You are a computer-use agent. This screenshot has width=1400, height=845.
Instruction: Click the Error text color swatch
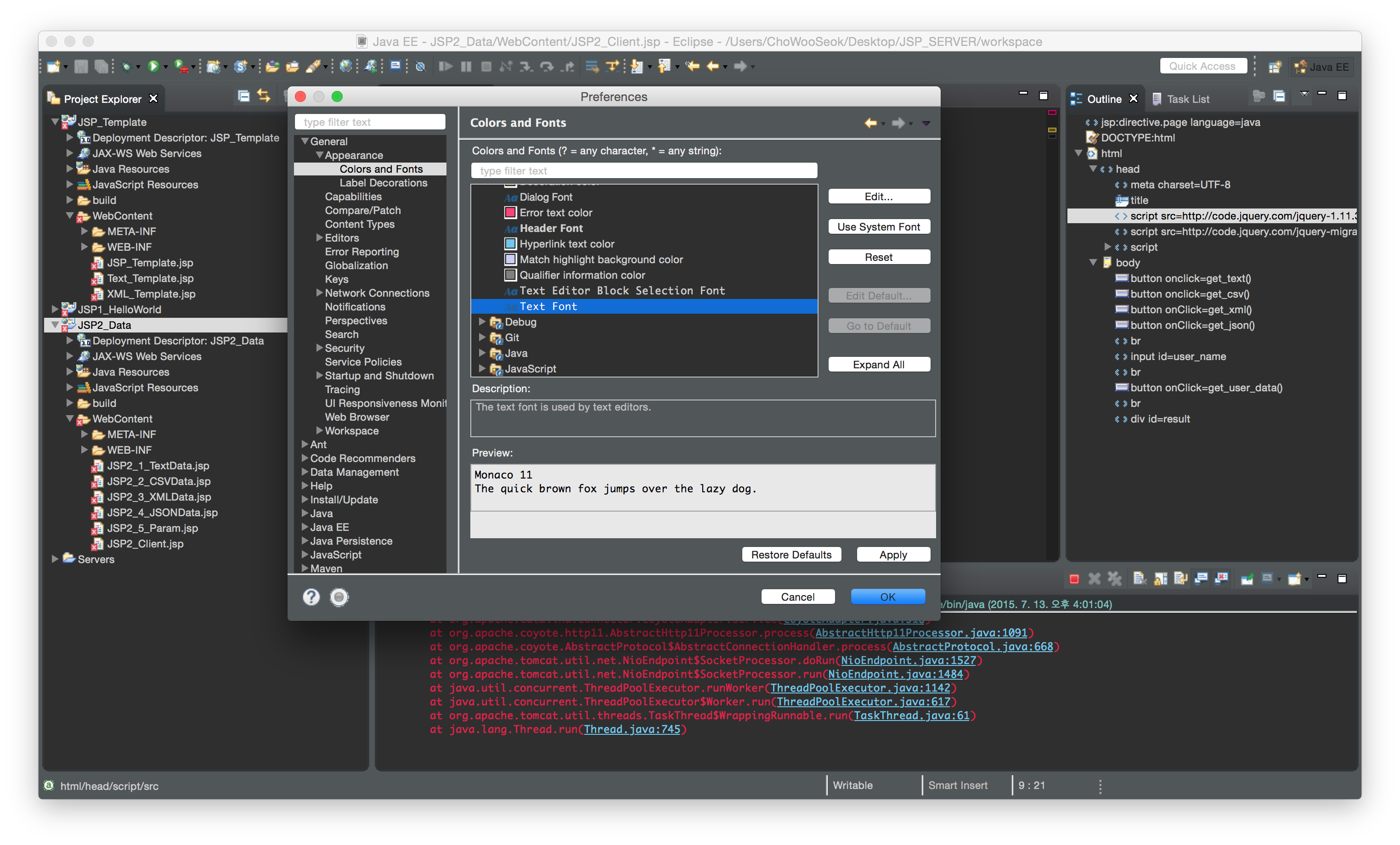[510, 213]
